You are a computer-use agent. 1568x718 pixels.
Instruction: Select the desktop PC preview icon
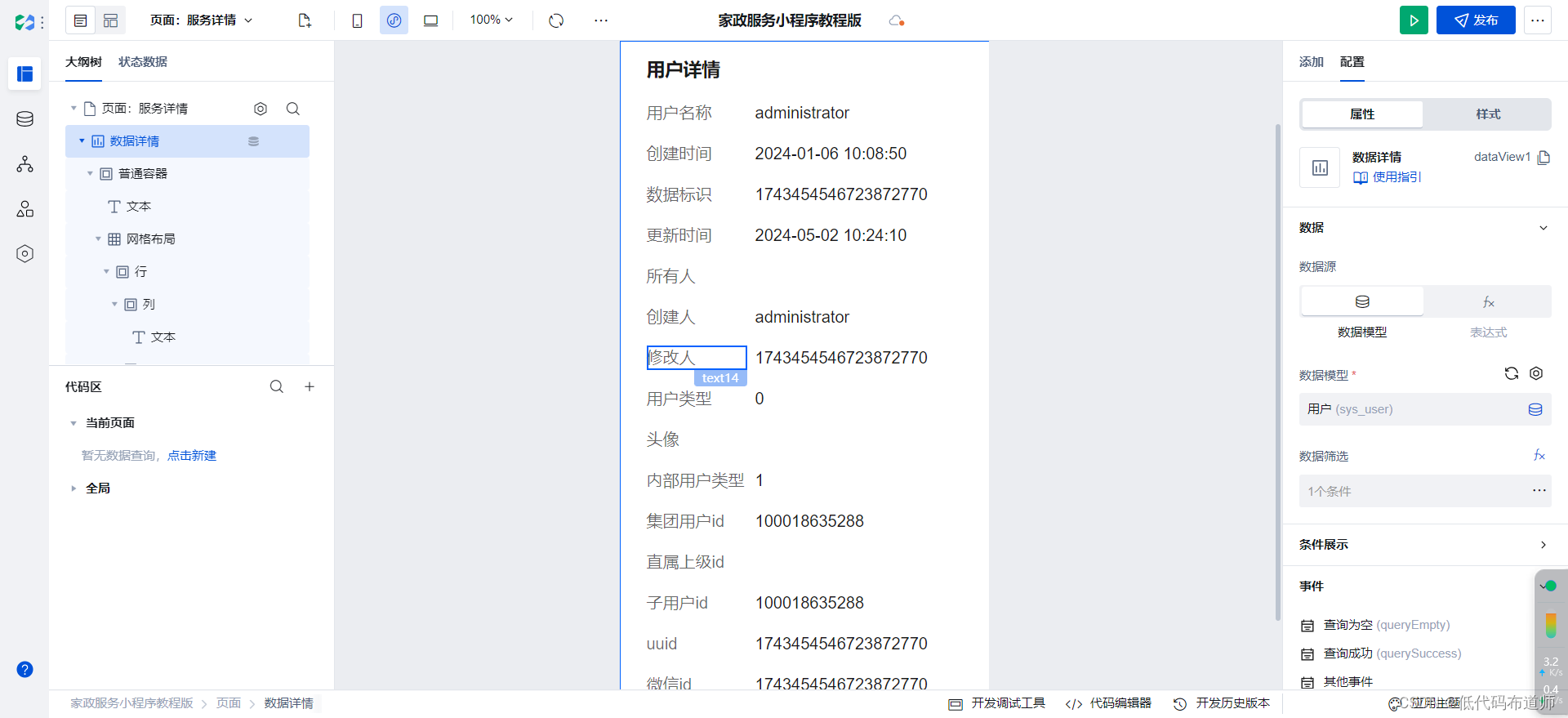430,20
